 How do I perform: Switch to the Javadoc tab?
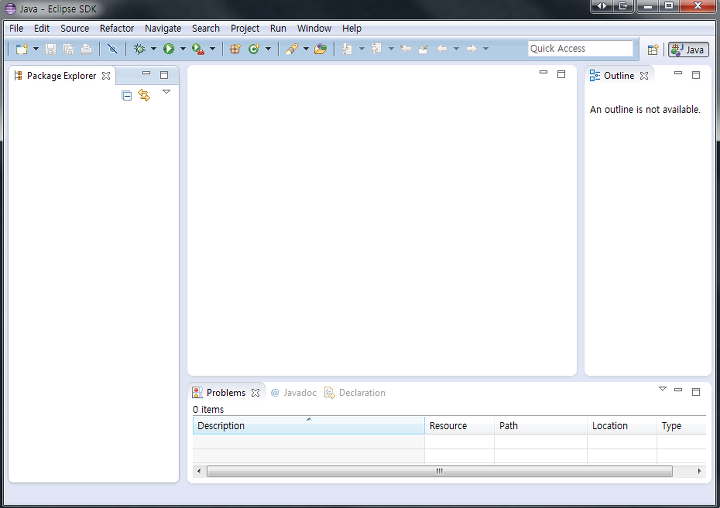[x=294, y=393]
